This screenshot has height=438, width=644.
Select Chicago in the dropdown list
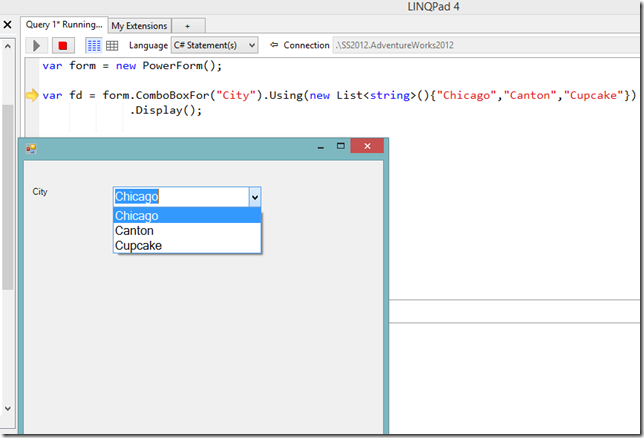click(187, 215)
